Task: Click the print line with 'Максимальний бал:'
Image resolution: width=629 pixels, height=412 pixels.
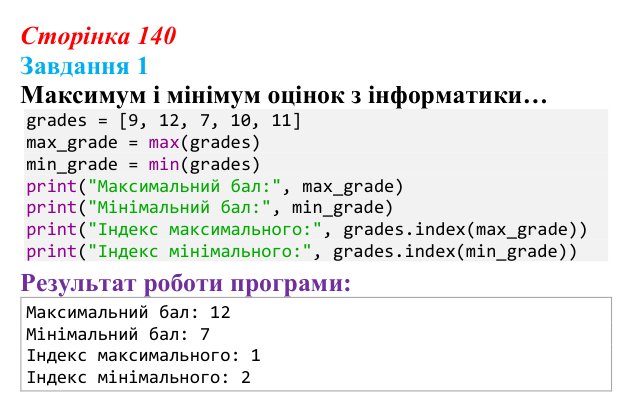Action: point(215,187)
